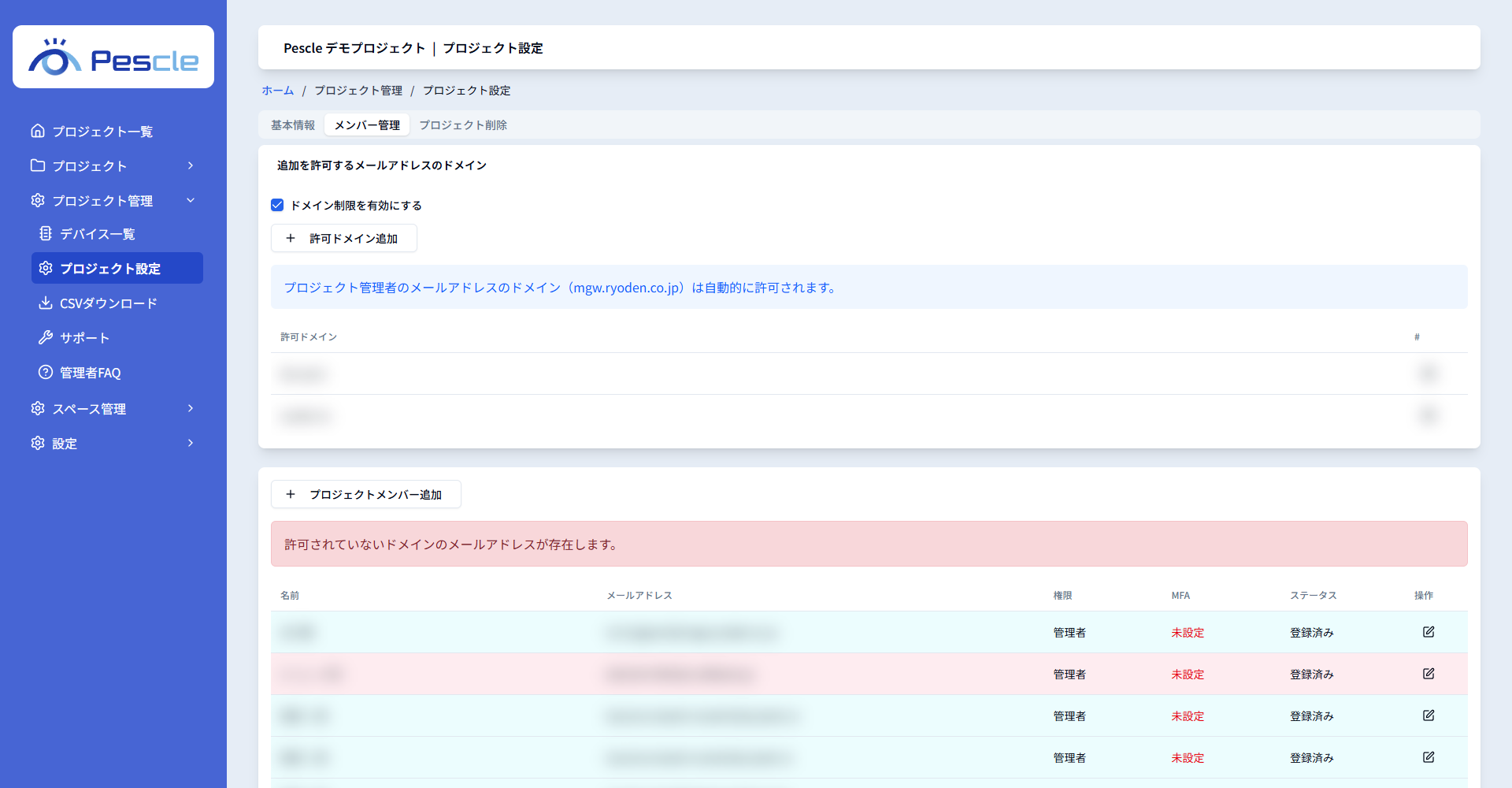Edit the third member row
Viewport: 1512px width, 788px height.
1429,716
